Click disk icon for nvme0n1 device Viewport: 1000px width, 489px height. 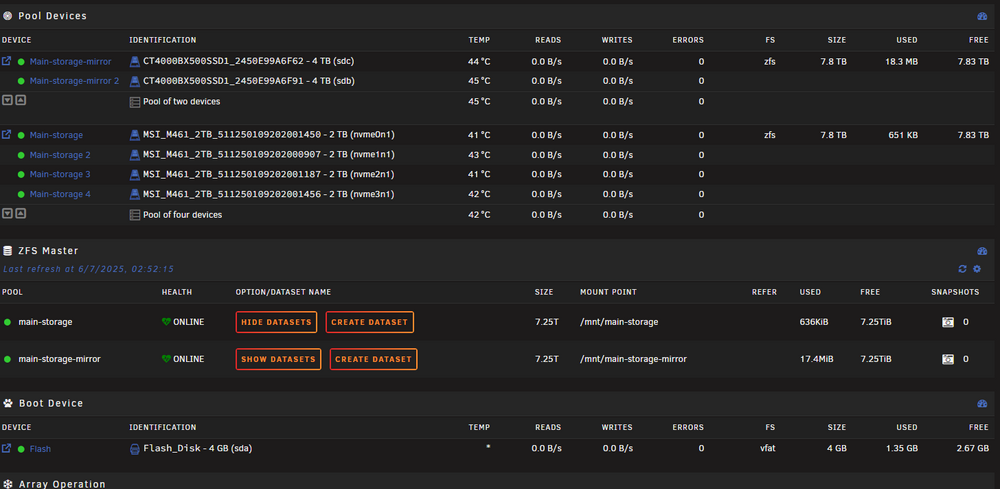(135, 135)
